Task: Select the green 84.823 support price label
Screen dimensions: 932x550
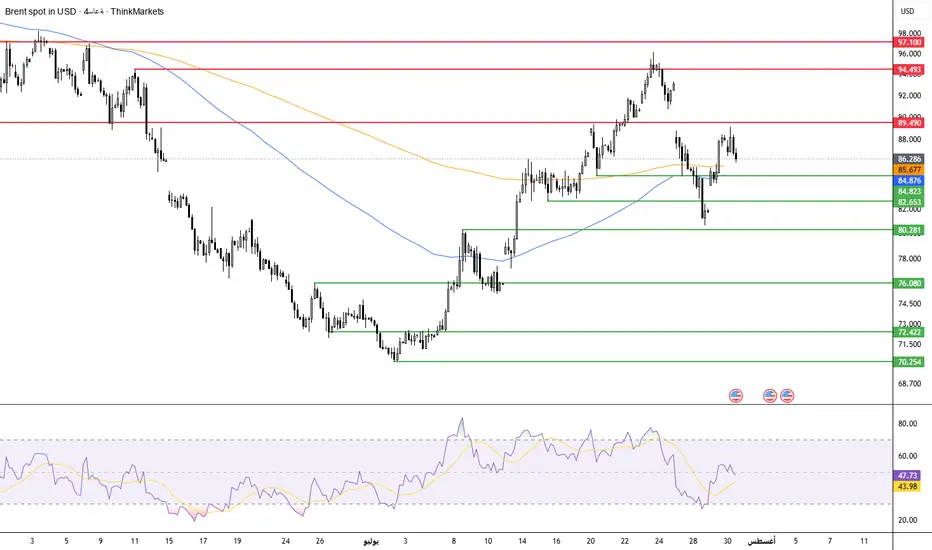Action: pos(909,191)
